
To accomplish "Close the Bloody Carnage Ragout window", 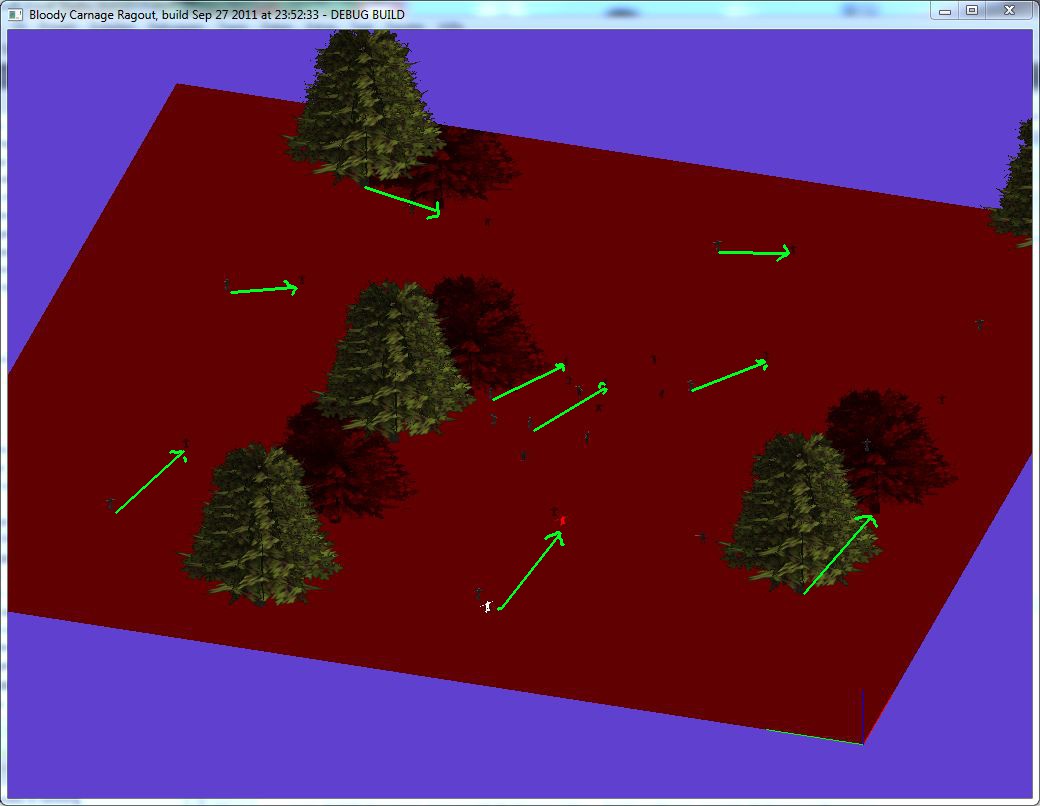I will pos(1009,11).
